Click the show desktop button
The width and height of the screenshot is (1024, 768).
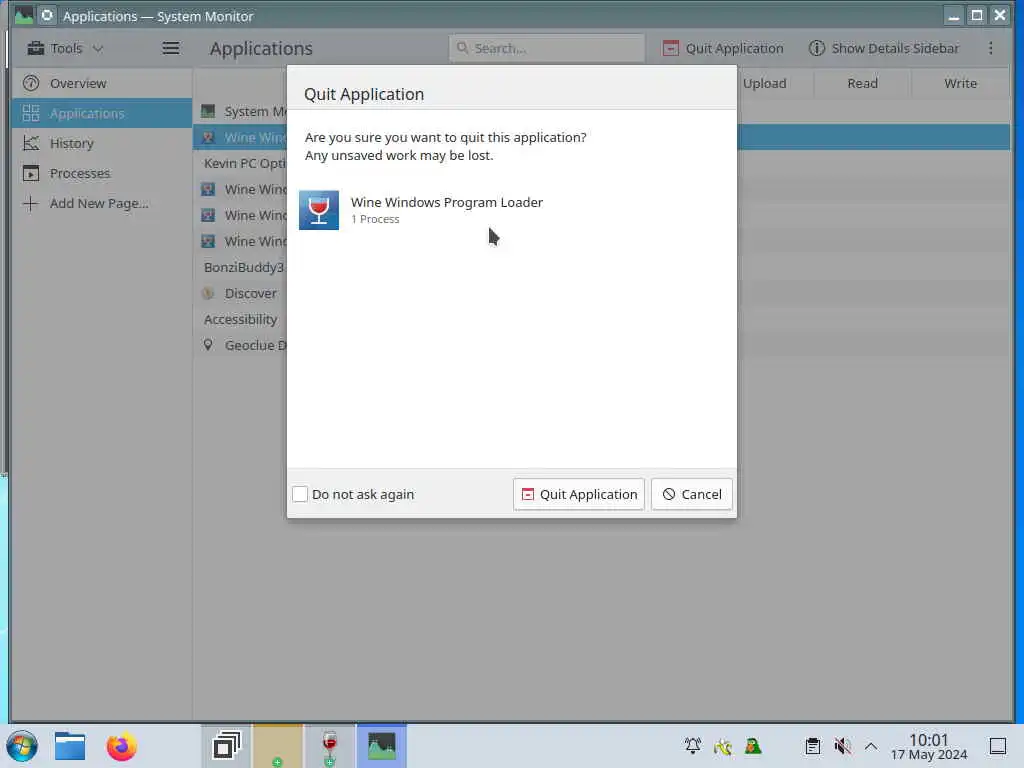point(998,746)
